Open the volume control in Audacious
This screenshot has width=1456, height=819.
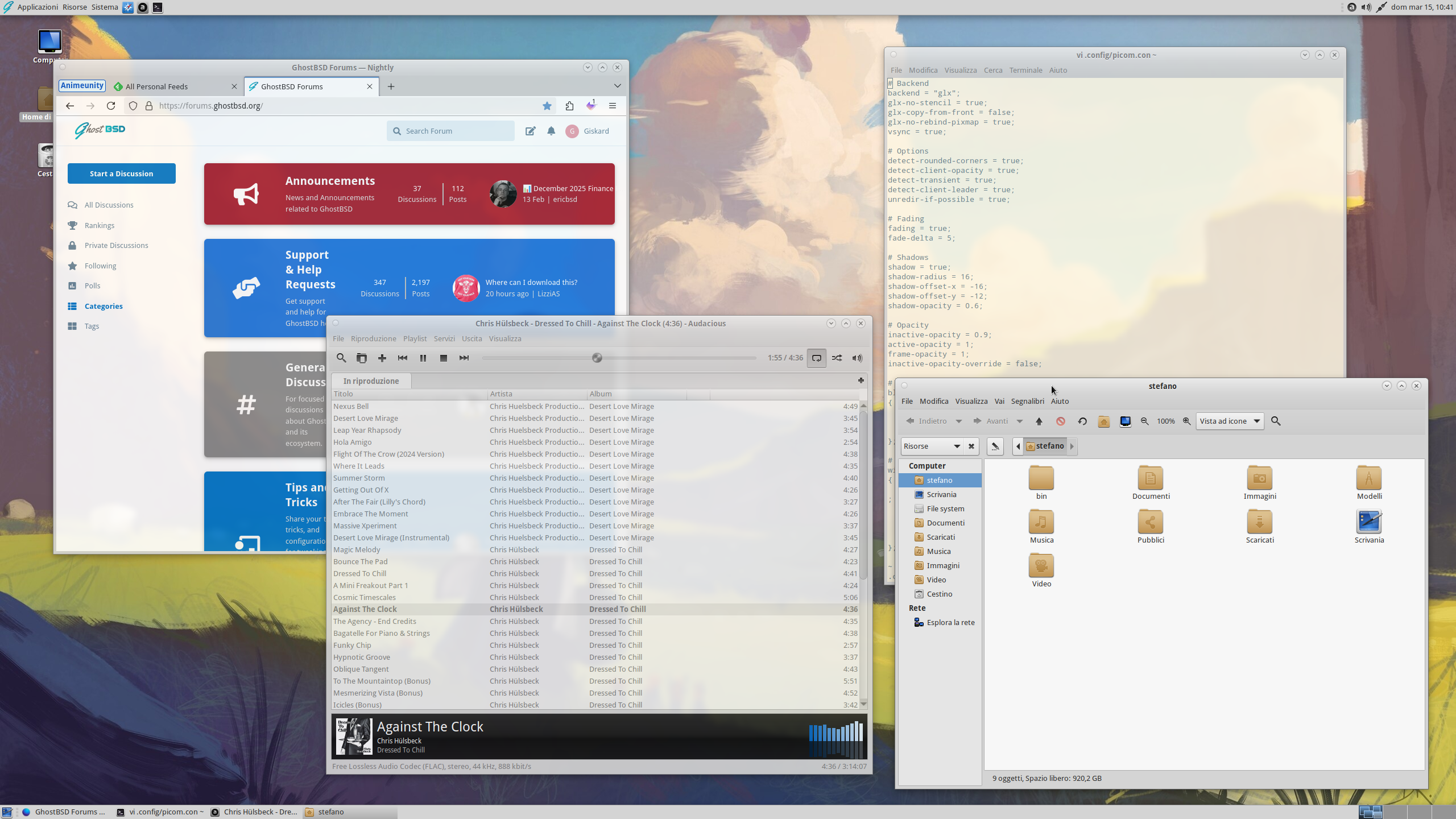coord(857,358)
